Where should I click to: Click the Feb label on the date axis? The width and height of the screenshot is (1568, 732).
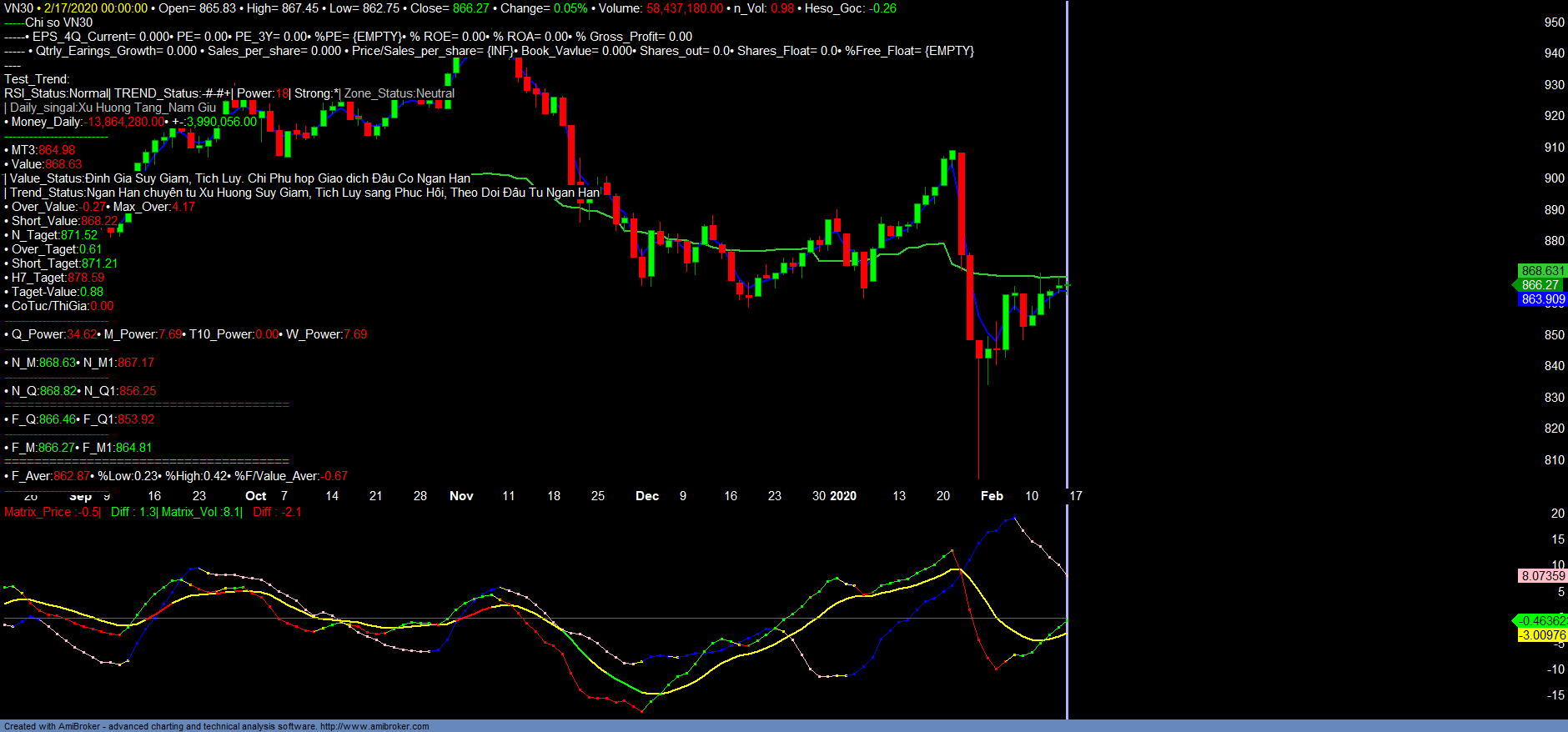tap(992, 496)
